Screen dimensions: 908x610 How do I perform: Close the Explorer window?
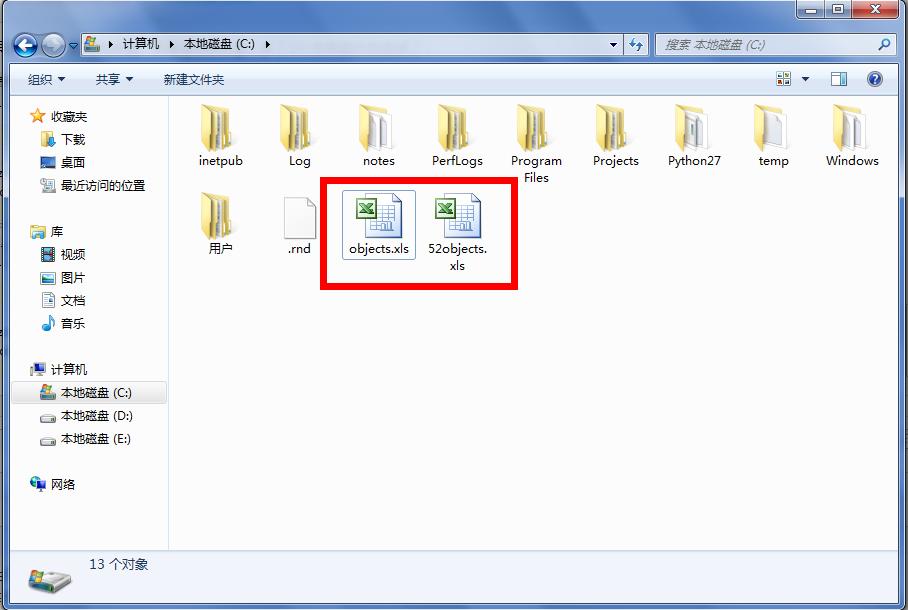(875, 9)
